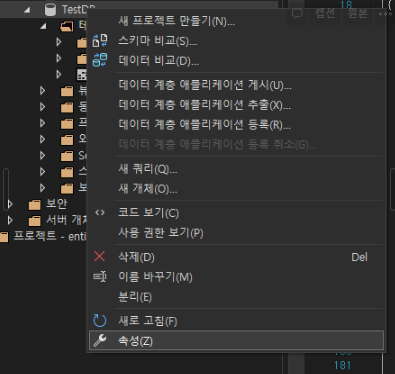Click line number 18 in the editor
This screenshot has height=374, width=395.
(346, 4)
